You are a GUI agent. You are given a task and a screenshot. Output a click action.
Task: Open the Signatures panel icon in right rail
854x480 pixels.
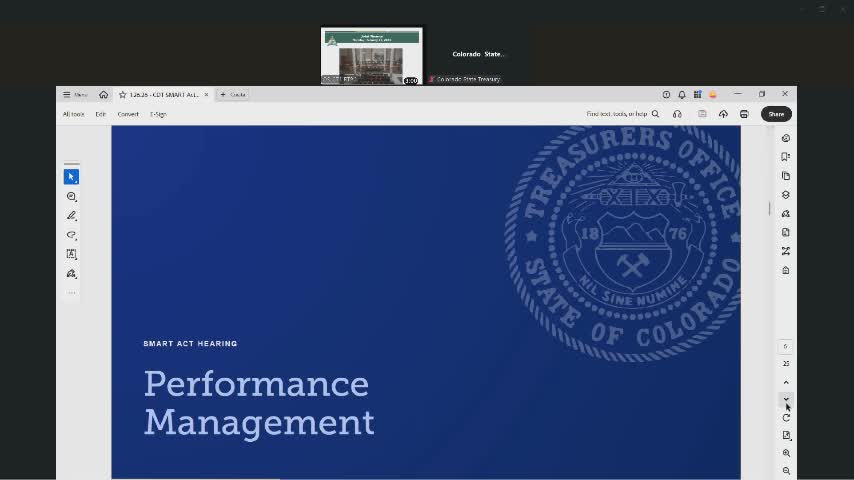coord(786,214)
